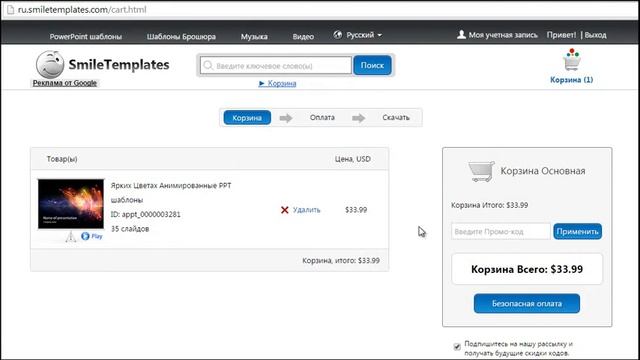
Task: Click the red X delete icon
Action: point(284,210)
